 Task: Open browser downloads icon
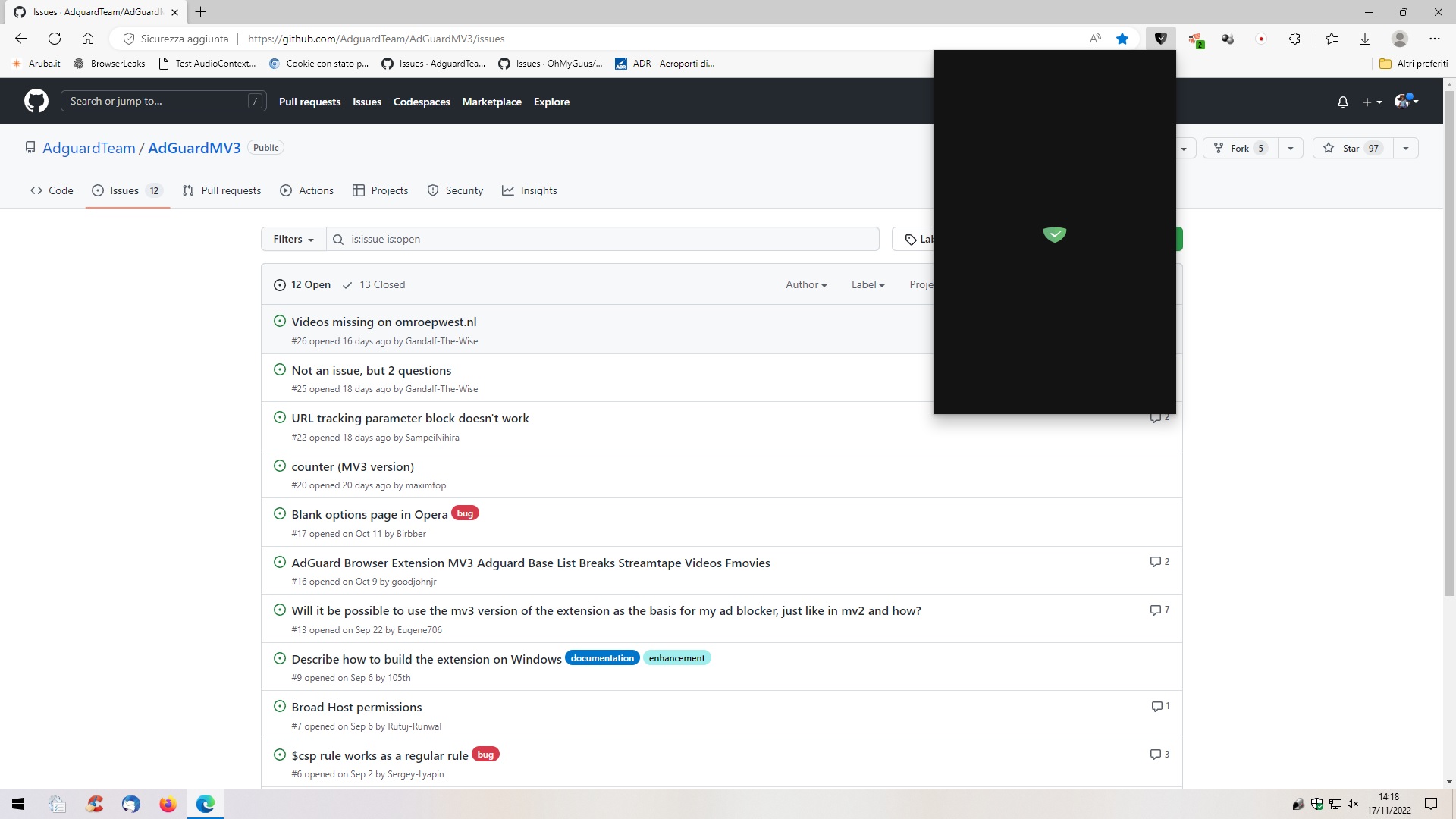coord(1364,39)
